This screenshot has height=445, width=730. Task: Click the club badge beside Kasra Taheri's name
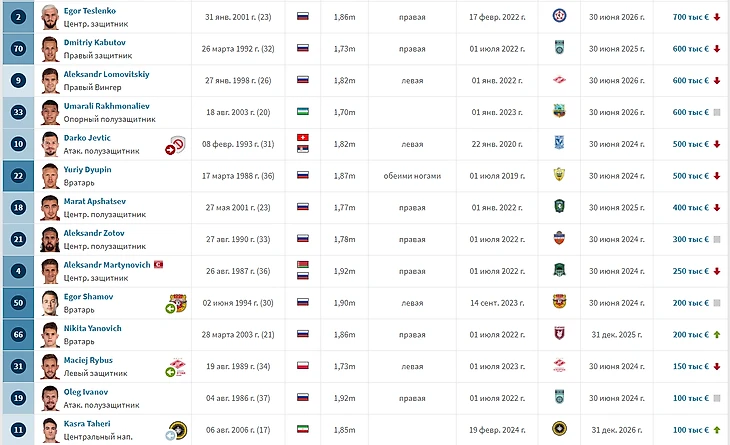coord(178,431)
